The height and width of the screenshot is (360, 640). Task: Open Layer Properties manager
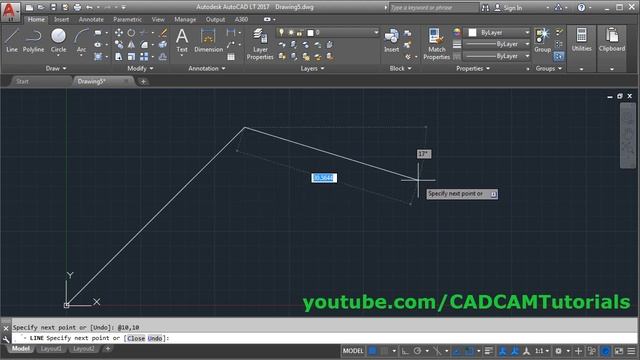coord(260,44)
